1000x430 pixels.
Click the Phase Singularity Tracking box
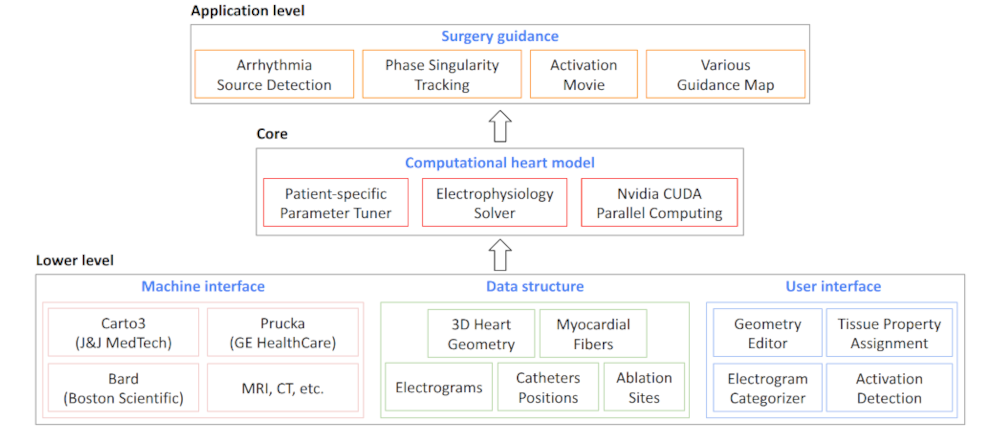tap(442, 75)
